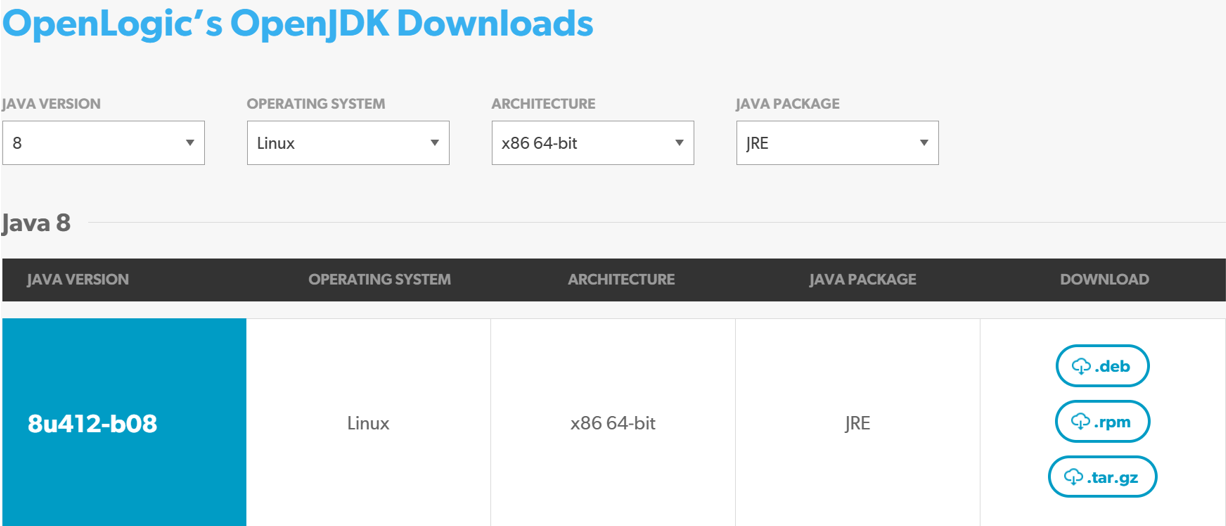Click the JAVA VERSION table column header
The height and width of the screenshot is (526, 1226).
[x=78, y=280]
